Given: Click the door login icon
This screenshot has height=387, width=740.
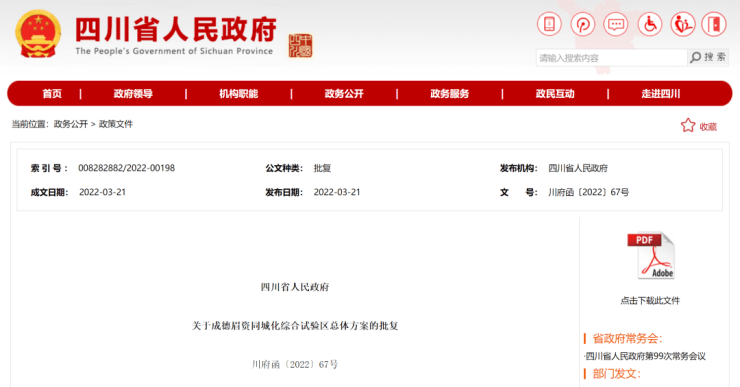Looking at the screenshot, I should 714,24.
